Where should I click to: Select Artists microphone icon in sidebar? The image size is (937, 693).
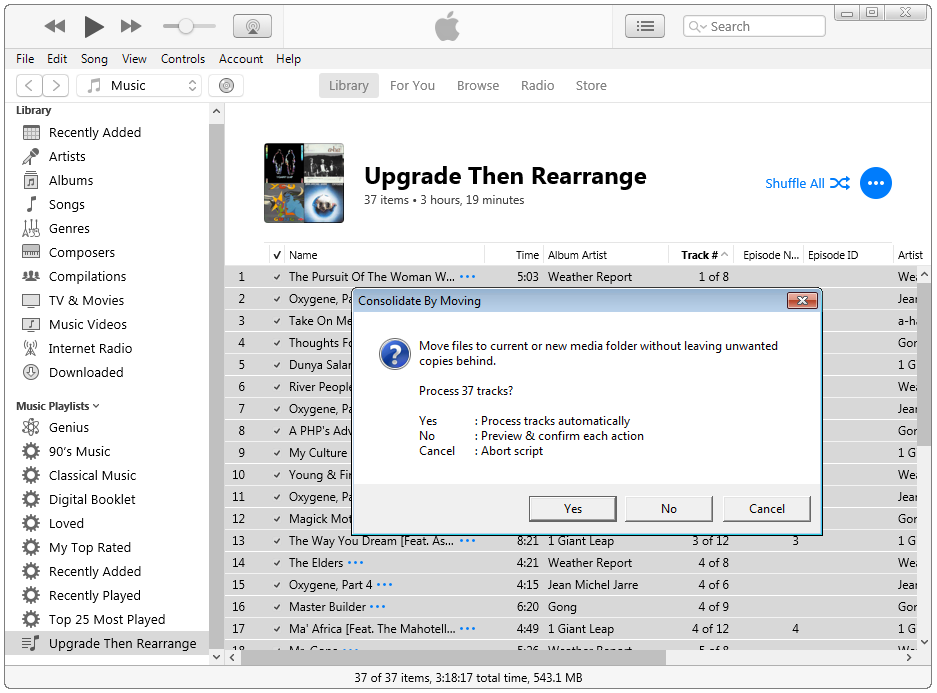[31, 157]
